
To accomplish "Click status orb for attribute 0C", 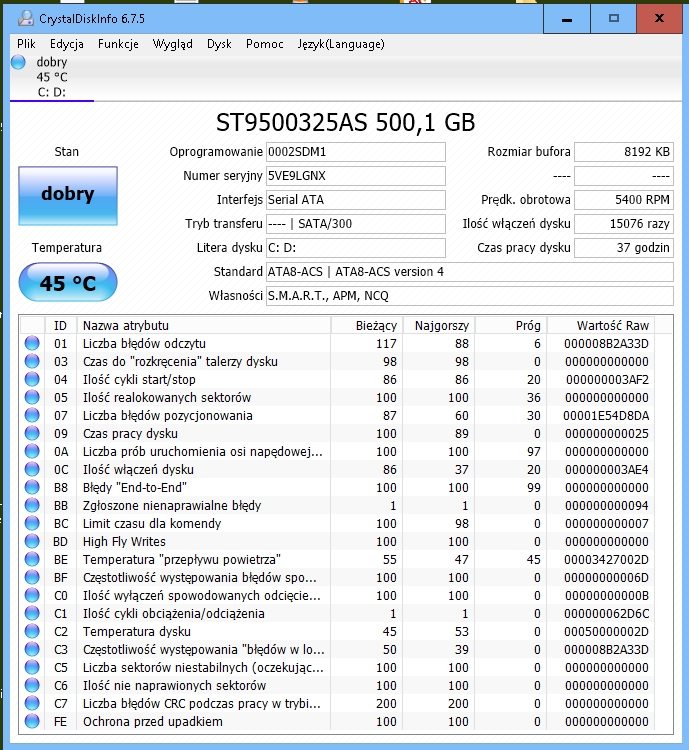I will (x=32, y=469).
